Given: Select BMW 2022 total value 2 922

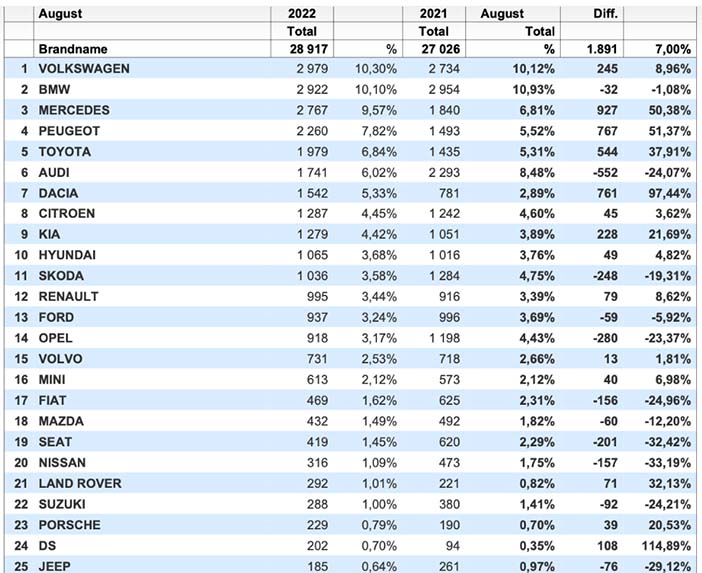Looking at the screenshot, I should 312,90.
